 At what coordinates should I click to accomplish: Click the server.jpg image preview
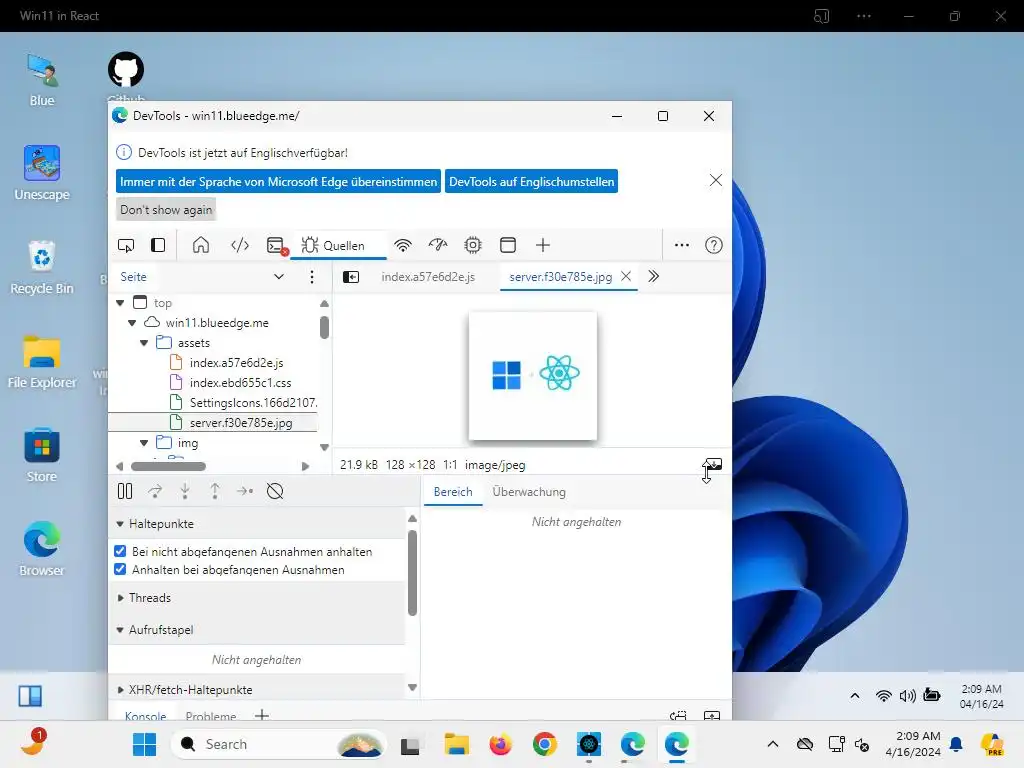pos(533,376)
